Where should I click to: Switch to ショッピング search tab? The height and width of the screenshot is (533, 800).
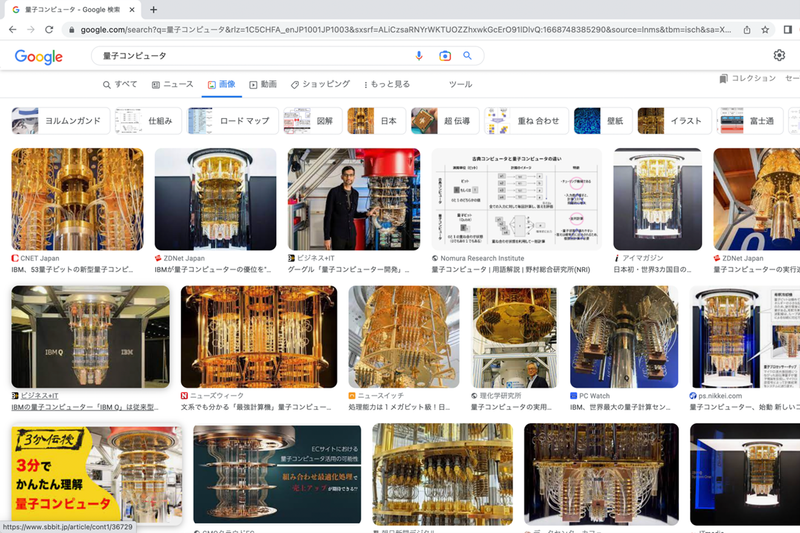320,84
